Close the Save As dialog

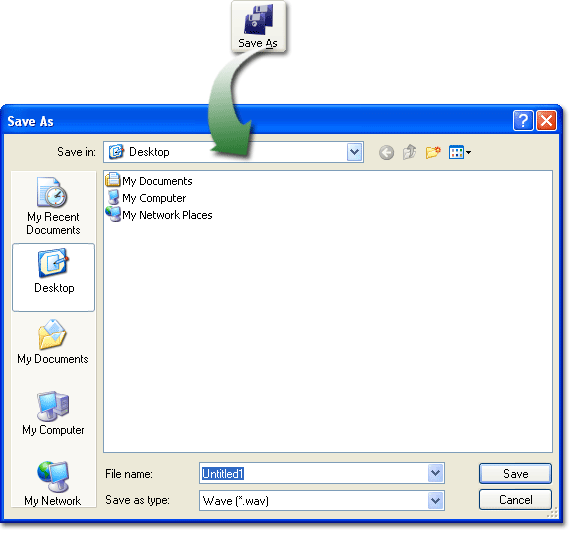[546, 121]
